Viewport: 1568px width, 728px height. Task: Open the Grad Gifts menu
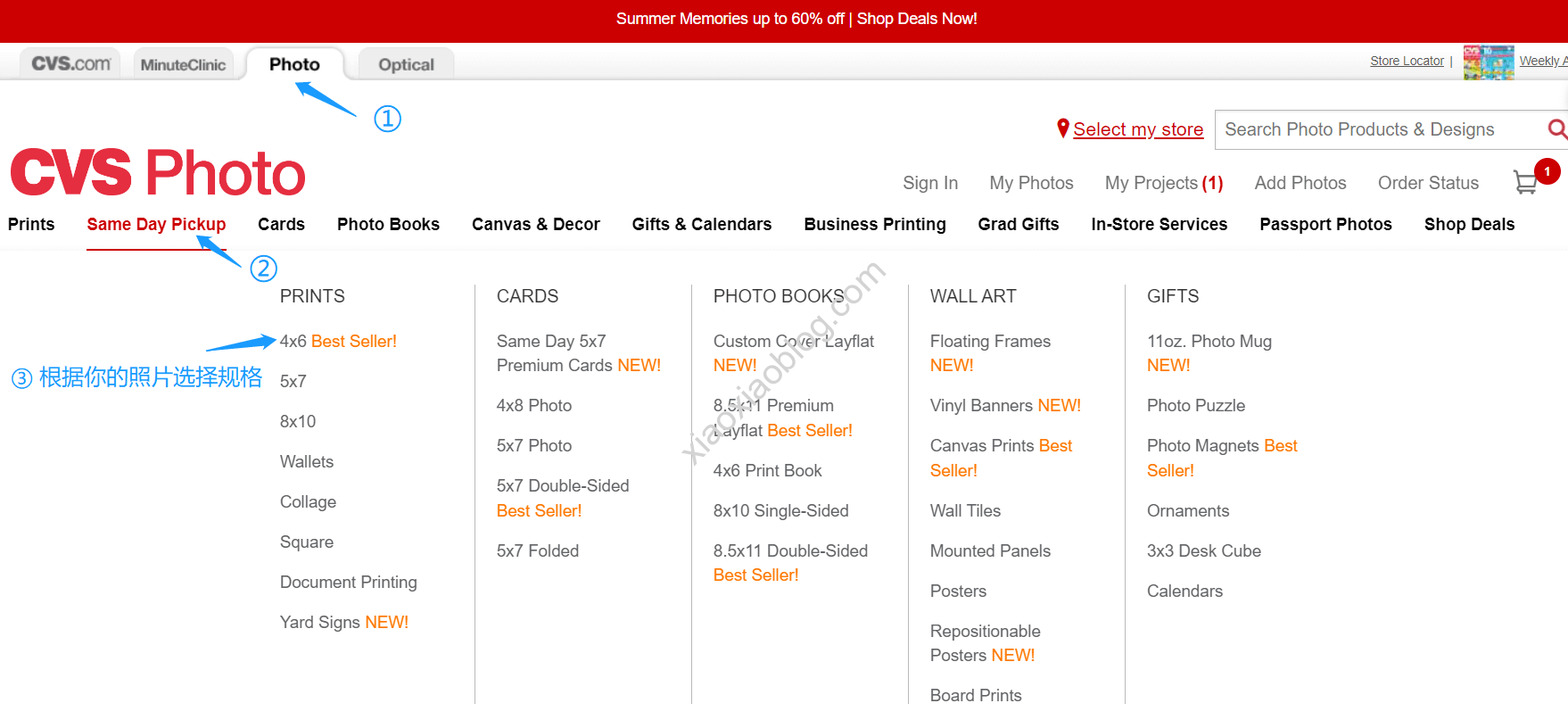point(1019,224)
